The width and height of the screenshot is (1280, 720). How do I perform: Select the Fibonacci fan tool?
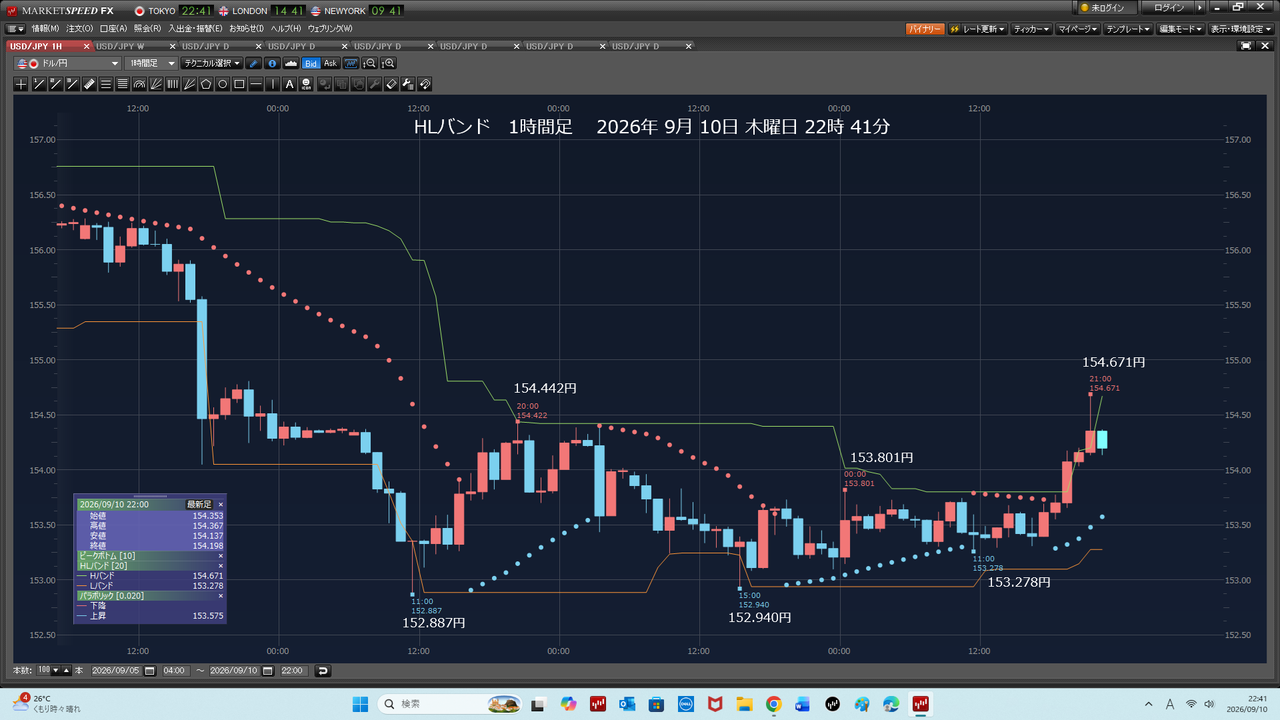156,84
